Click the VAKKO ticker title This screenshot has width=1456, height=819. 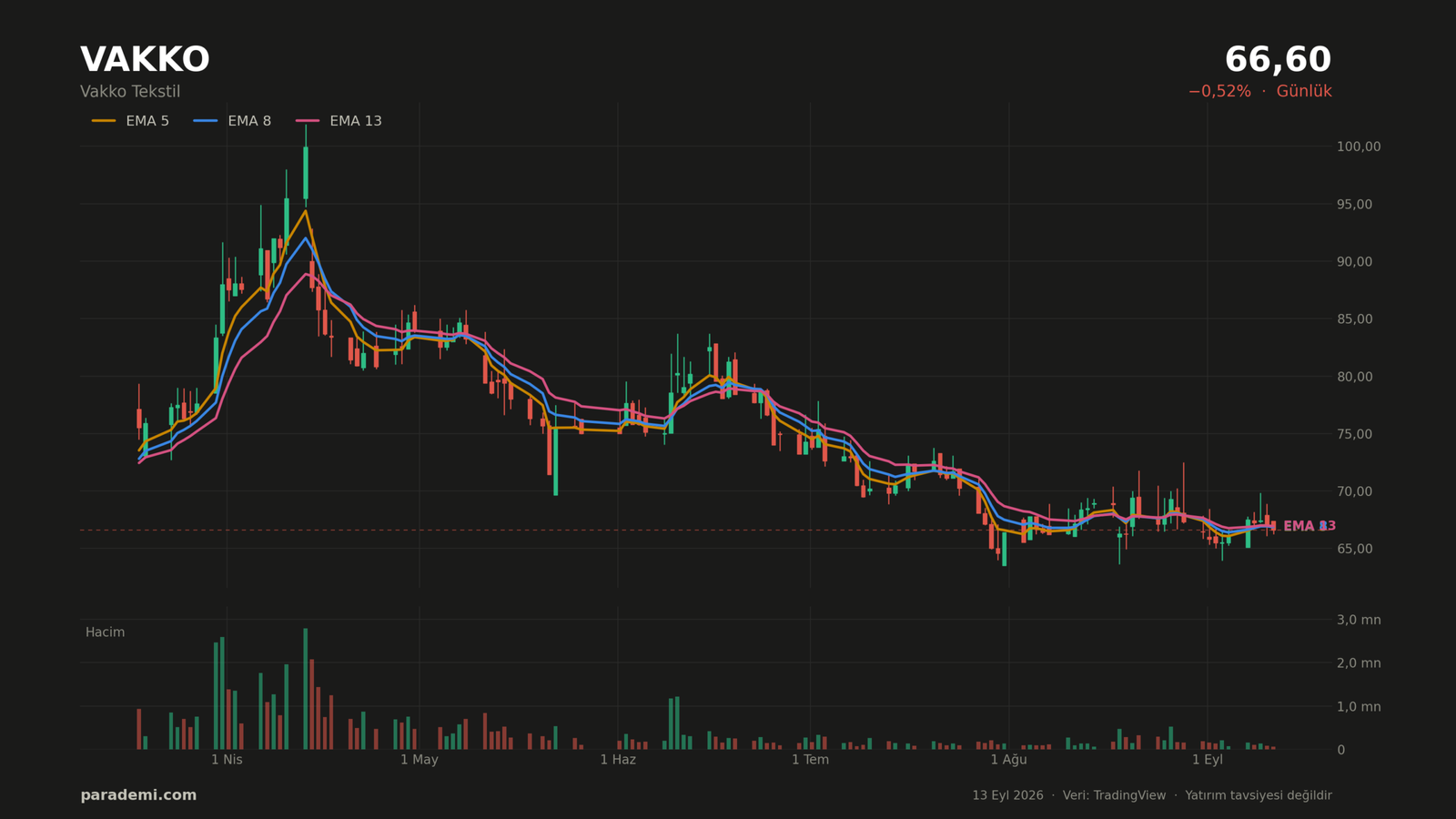click(145, 60)
